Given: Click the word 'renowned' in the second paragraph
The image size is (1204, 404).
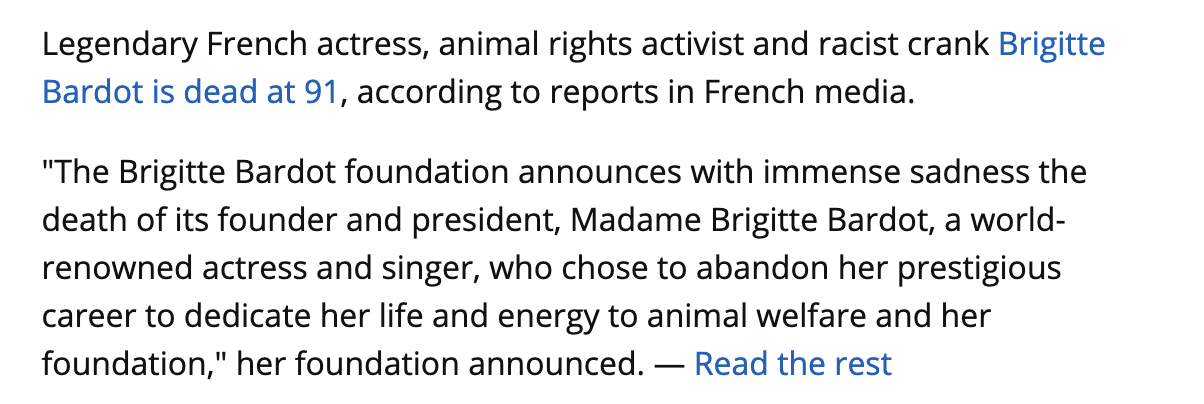Looking at the screenshot, I should pos(120,268).
